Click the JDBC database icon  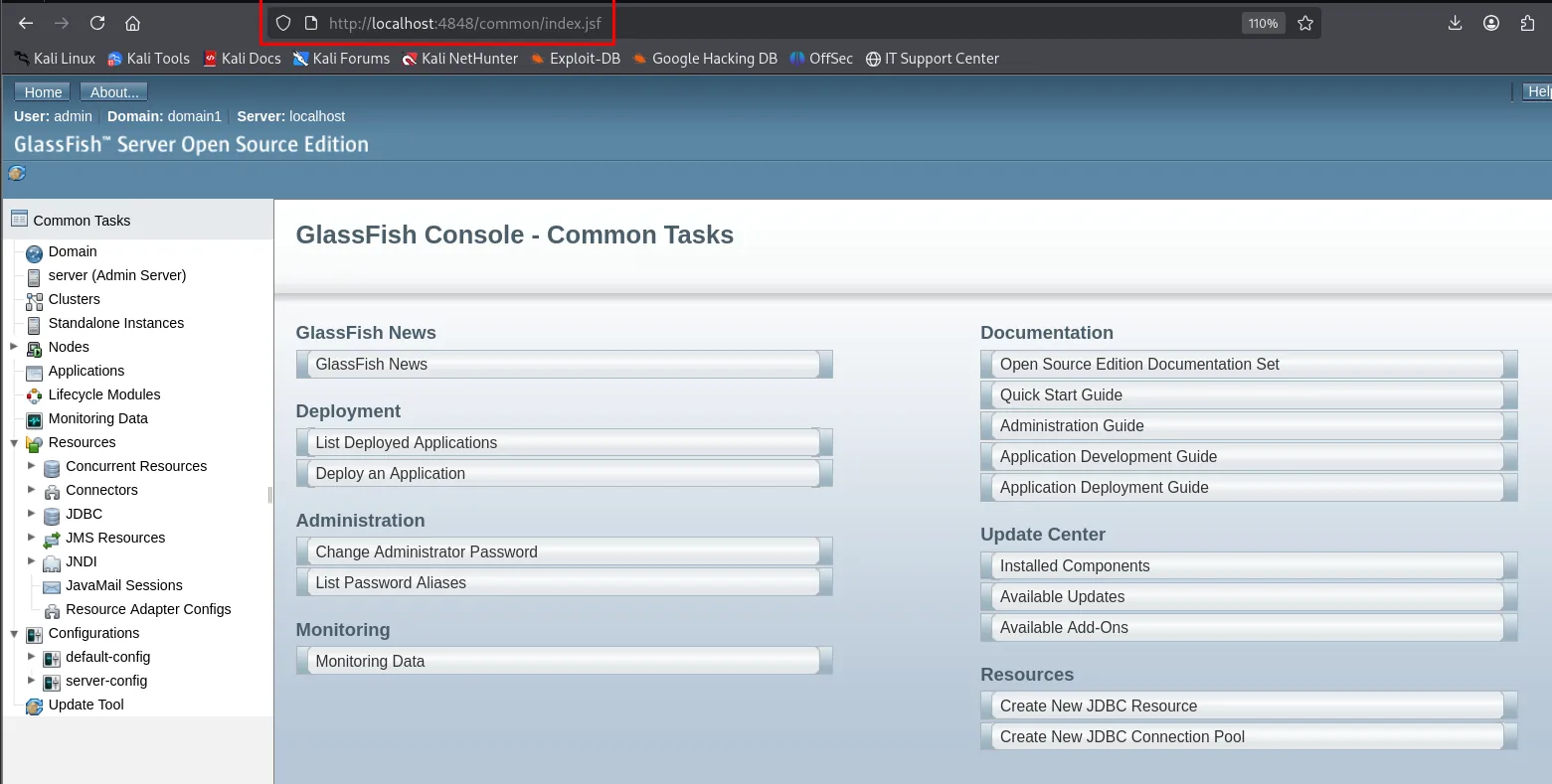click(x=52, y=515)
